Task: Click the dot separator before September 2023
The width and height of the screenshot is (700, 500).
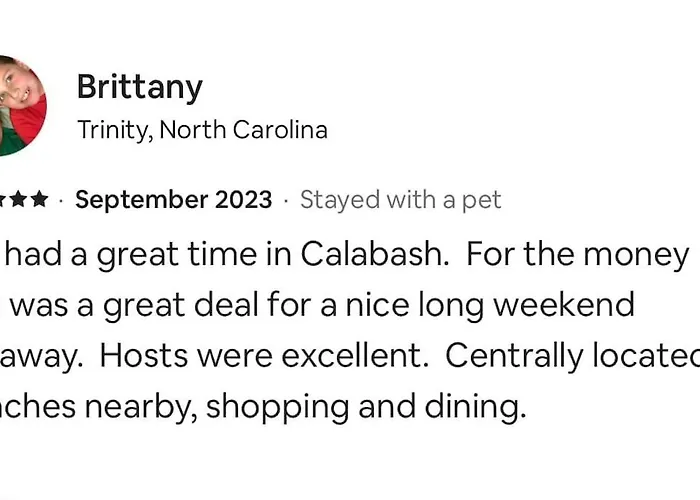Action: (x=61, y=201)
